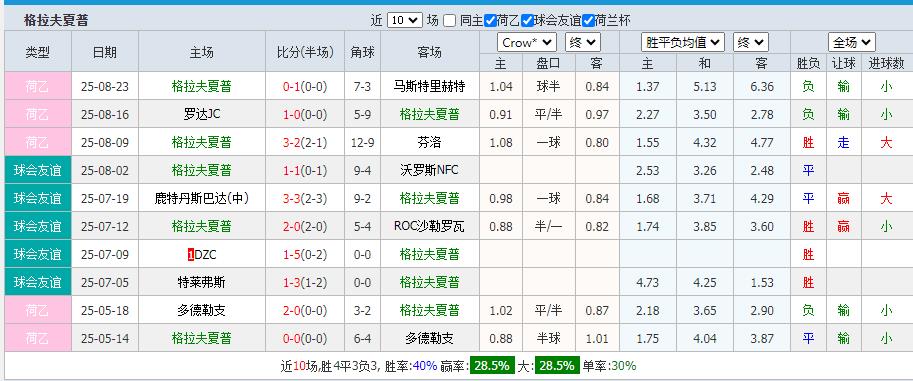
Task: Click the 走 handicap result on 25-08-09
Action: coord(843,143)
